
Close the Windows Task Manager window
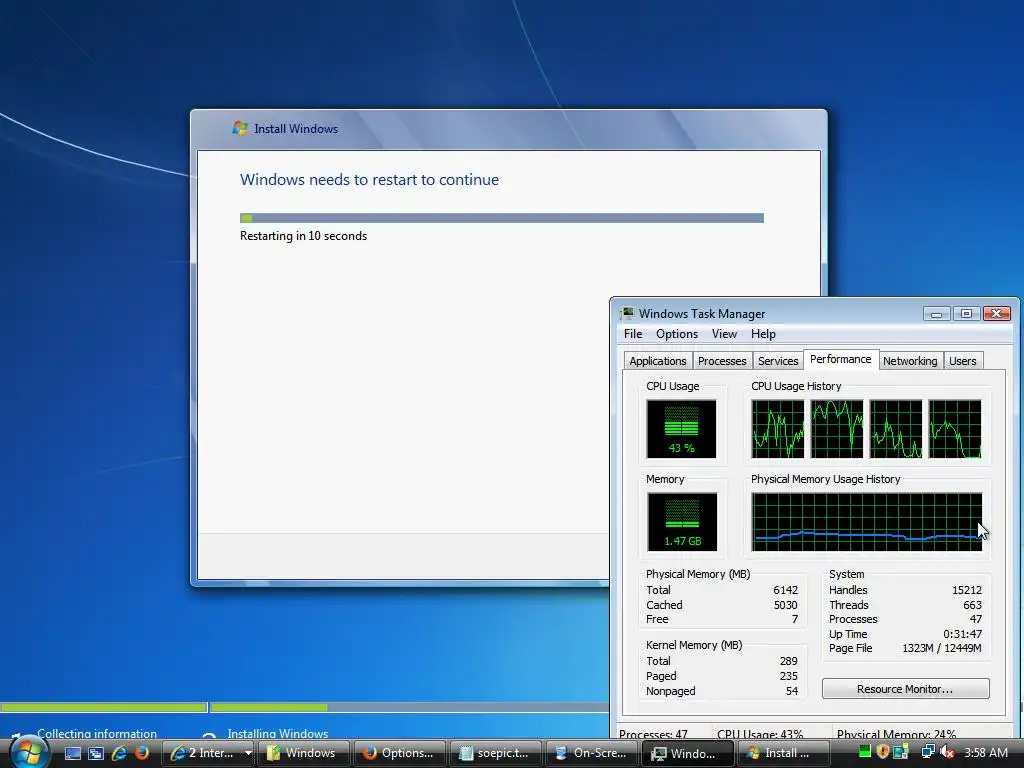tap(997, 314)
